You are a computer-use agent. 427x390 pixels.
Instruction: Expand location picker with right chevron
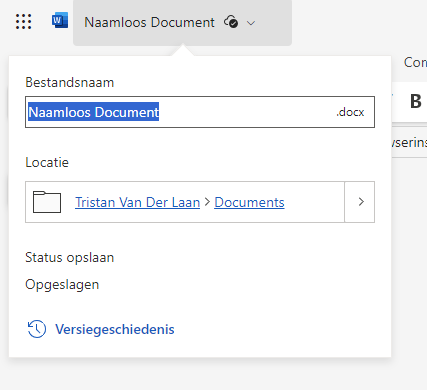click(360, 202)
